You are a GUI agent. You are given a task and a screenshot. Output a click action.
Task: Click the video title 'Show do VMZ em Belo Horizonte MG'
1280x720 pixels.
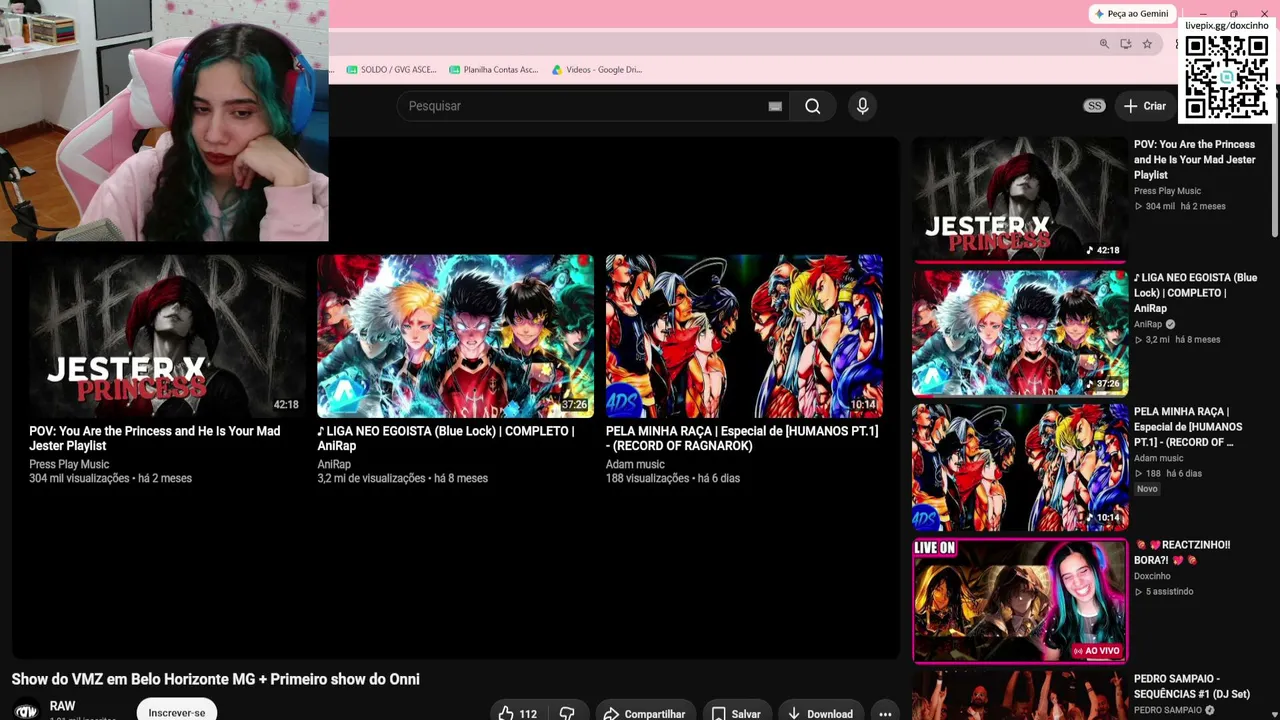pyautogui.click(x=216, y=679)
